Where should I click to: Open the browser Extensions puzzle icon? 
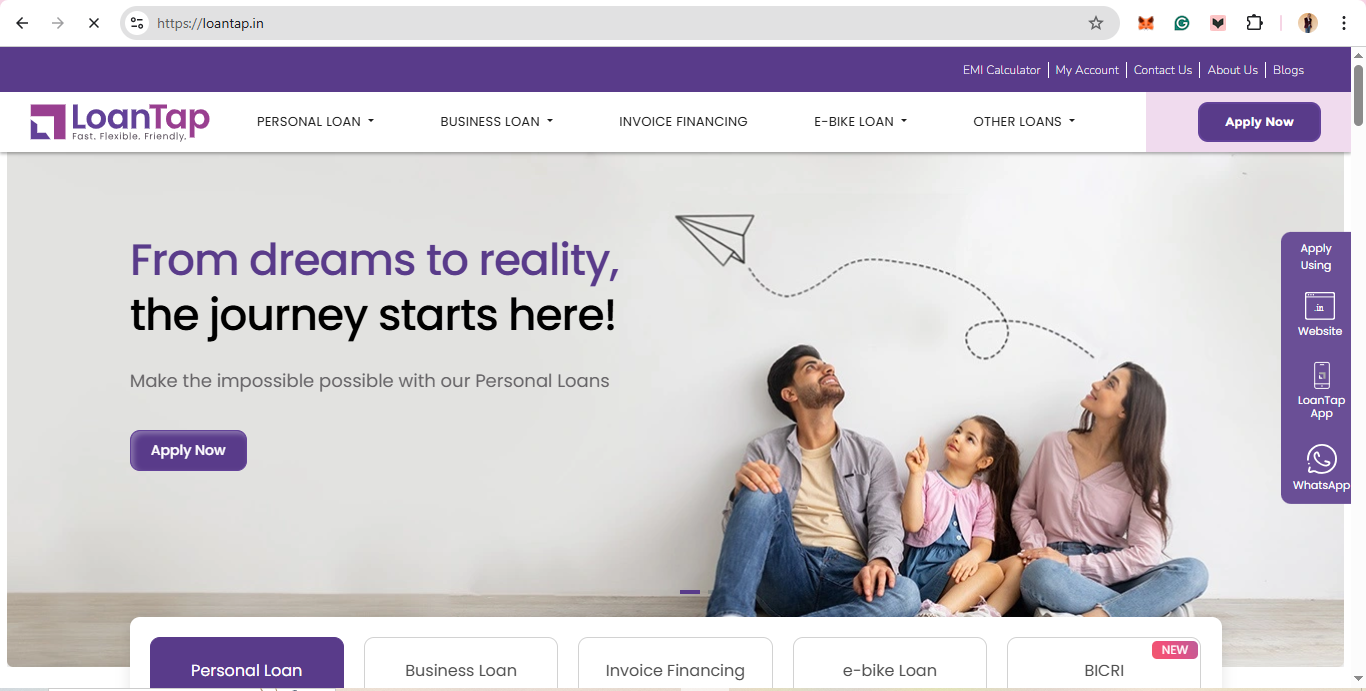(1254, 23)
